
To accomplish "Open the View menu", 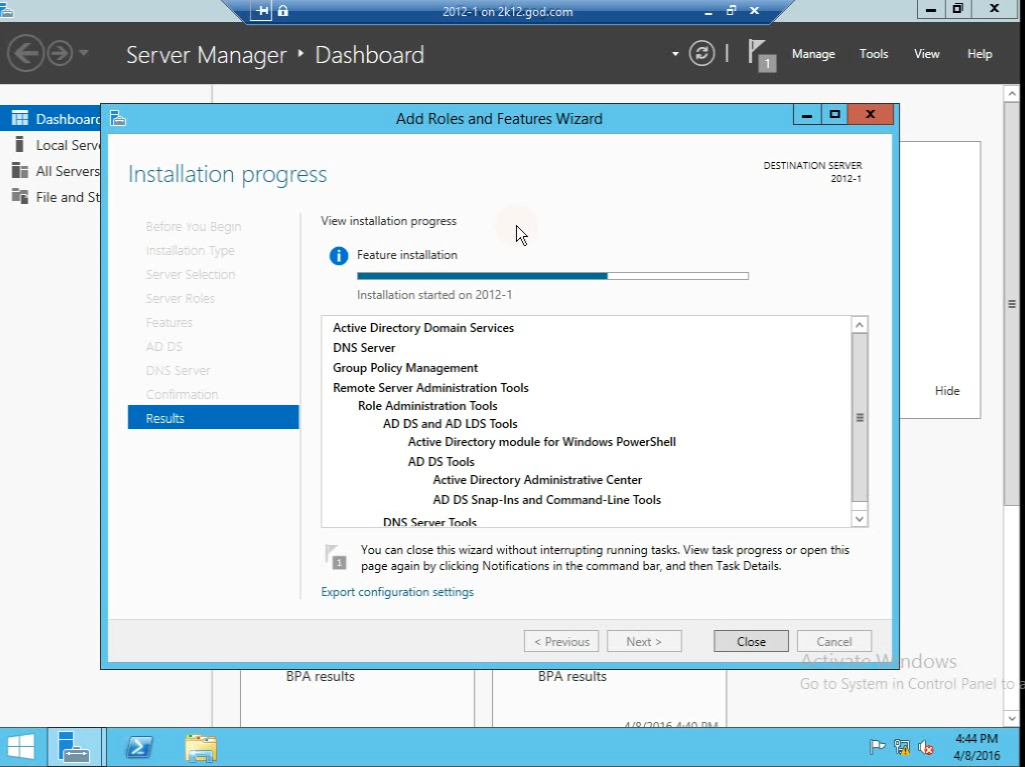I will tap(926, 54).
